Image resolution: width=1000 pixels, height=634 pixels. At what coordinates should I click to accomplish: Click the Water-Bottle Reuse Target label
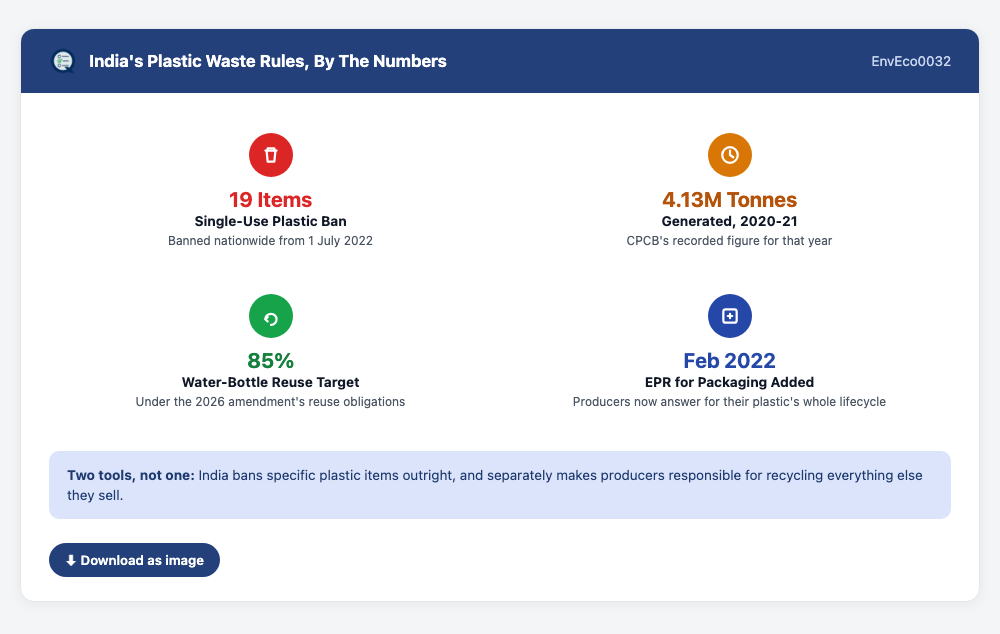[270, 382]
